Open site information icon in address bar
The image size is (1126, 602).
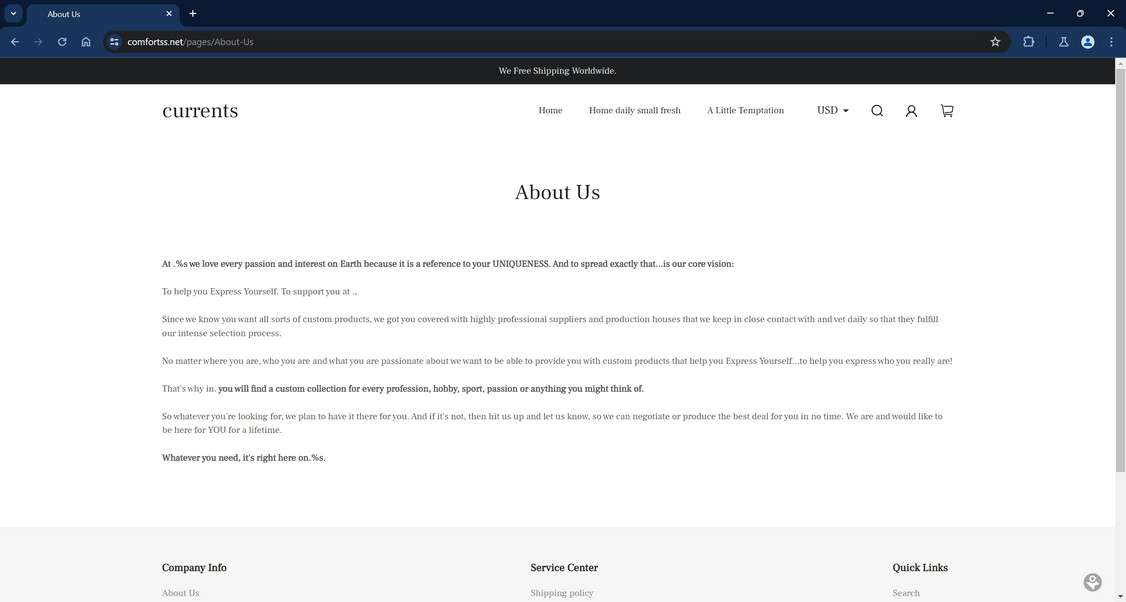114,42
